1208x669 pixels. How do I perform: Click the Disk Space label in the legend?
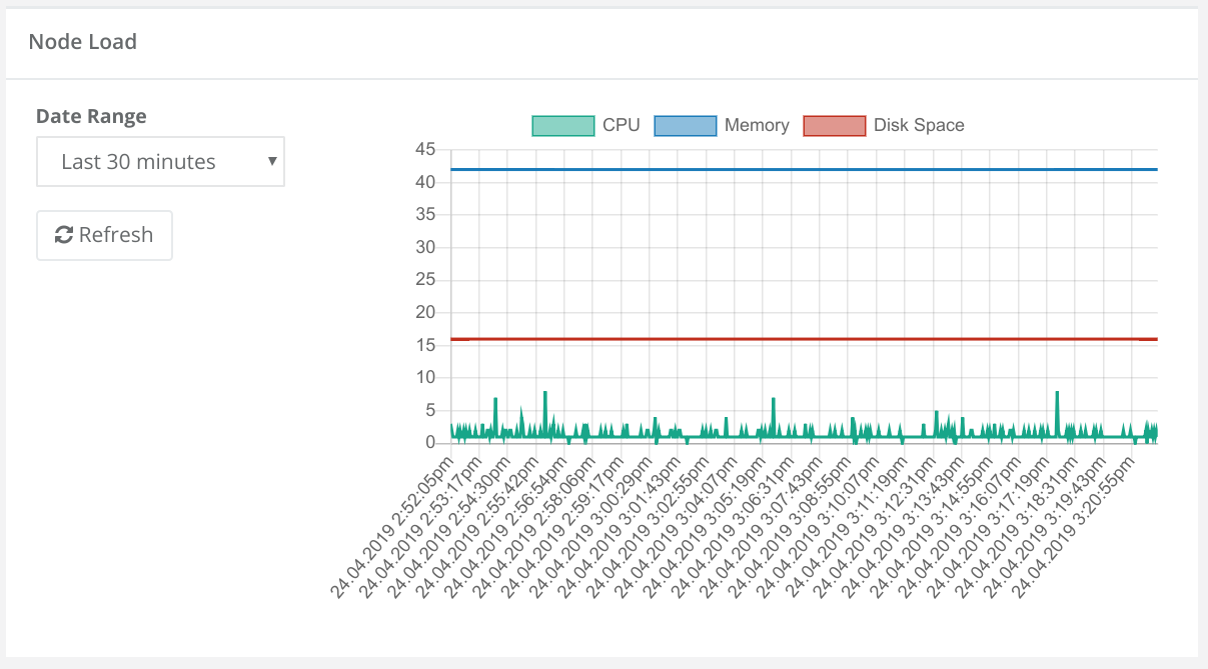(919, 125)
